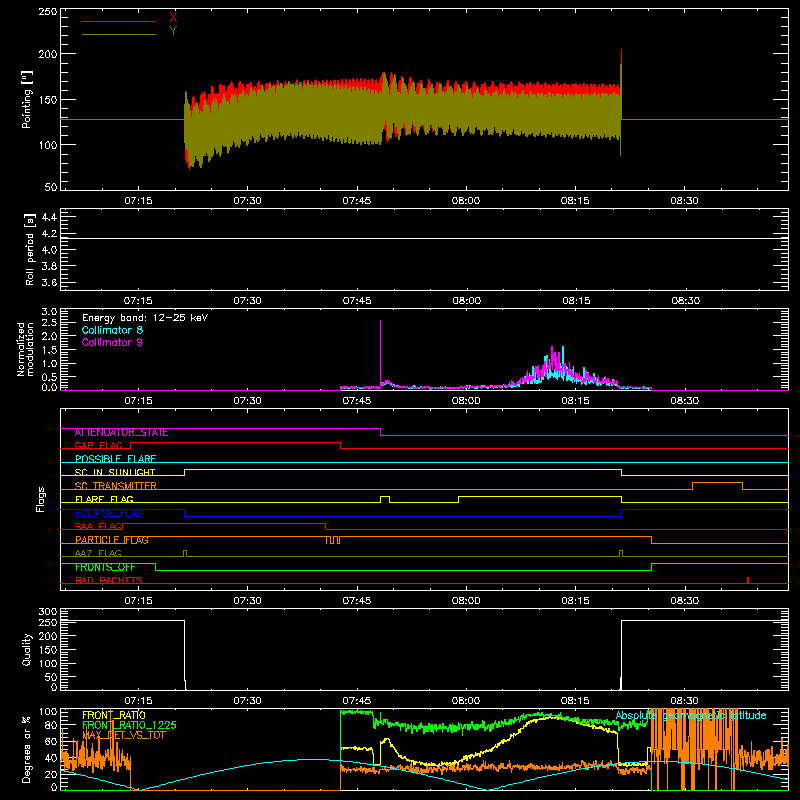Click 'Absolute geomagnetic latitude' cyan label
The image size is (800, 800).
(691, 715)
